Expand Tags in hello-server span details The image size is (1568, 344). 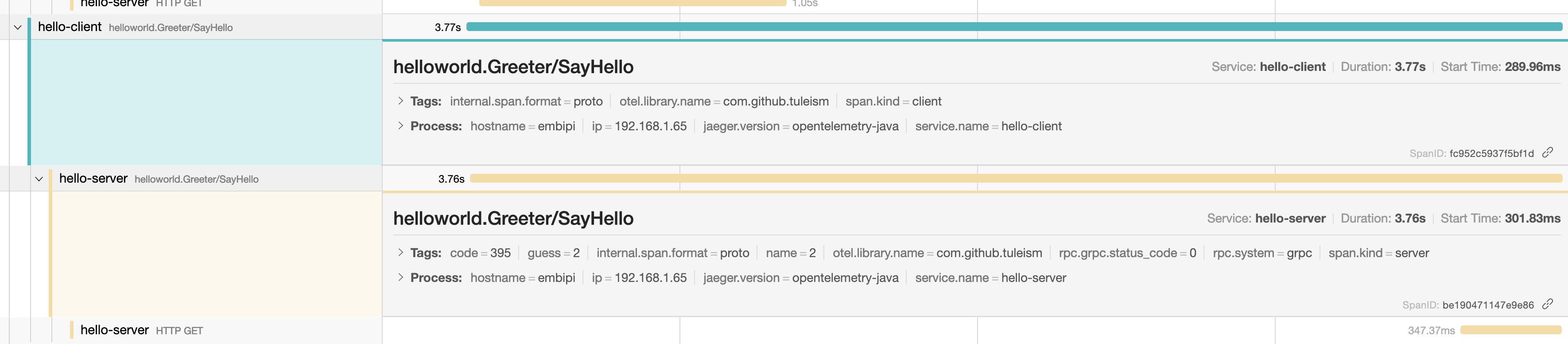tap(400, 253)
